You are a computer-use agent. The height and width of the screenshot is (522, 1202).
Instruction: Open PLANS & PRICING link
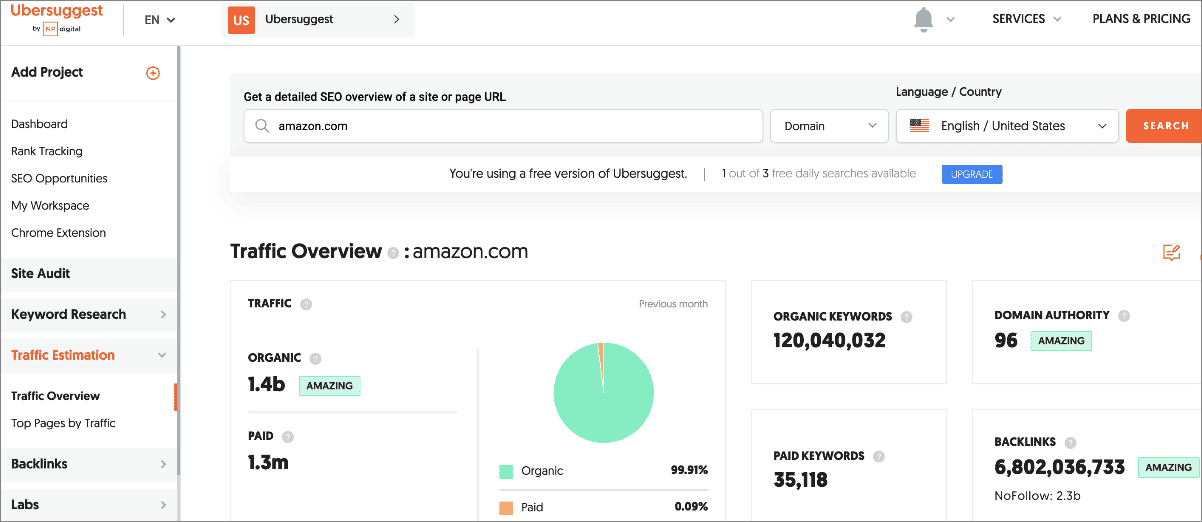click(x=1141, y=19)
